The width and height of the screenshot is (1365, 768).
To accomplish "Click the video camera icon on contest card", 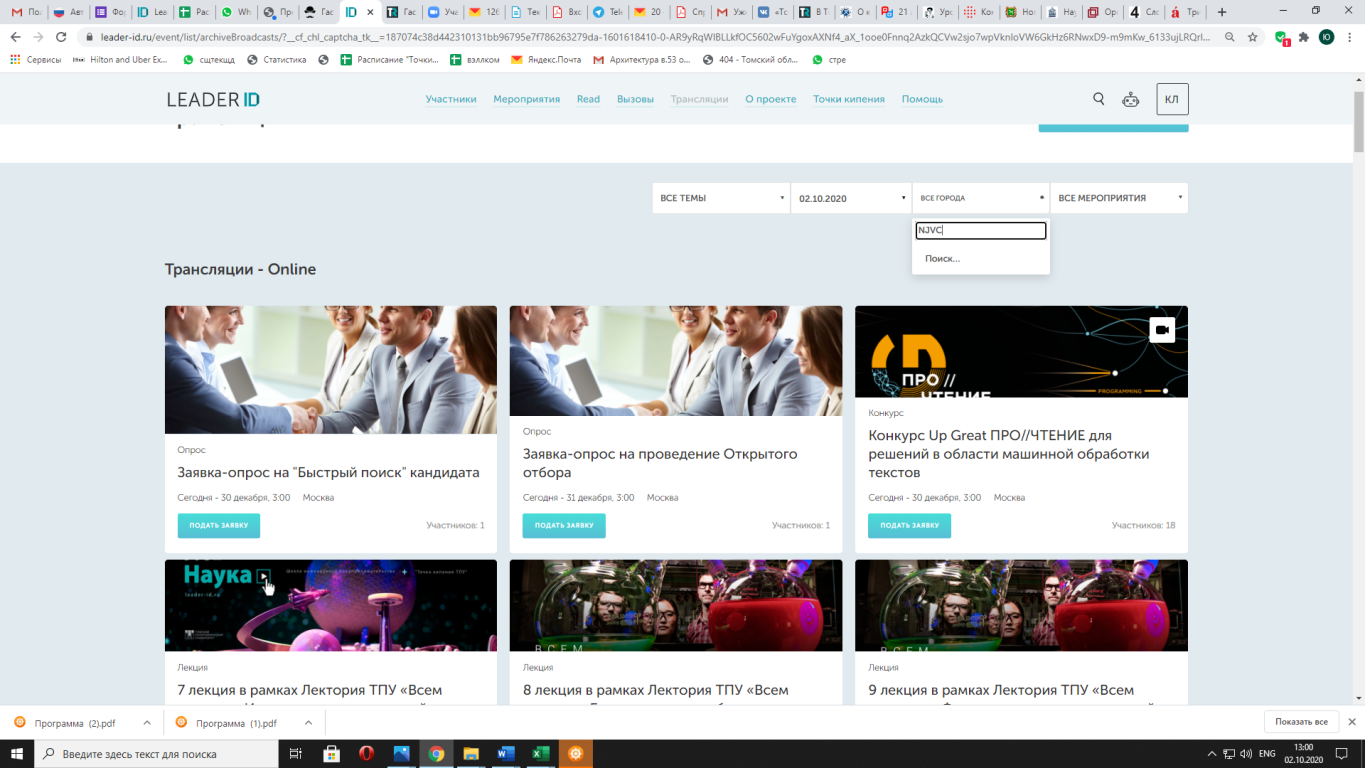I will coord(1161,330).
